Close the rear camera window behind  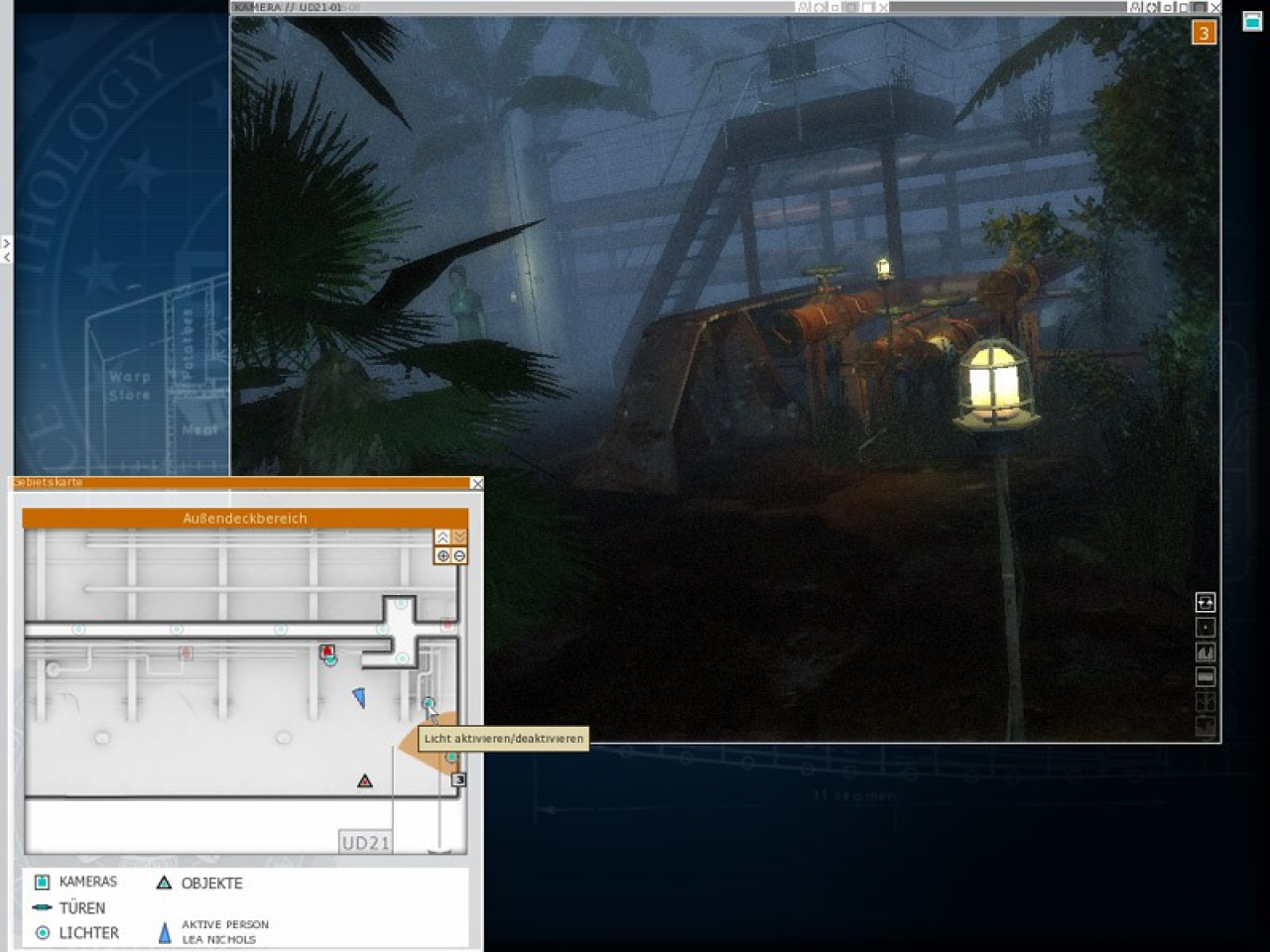[x=883, y=7]
